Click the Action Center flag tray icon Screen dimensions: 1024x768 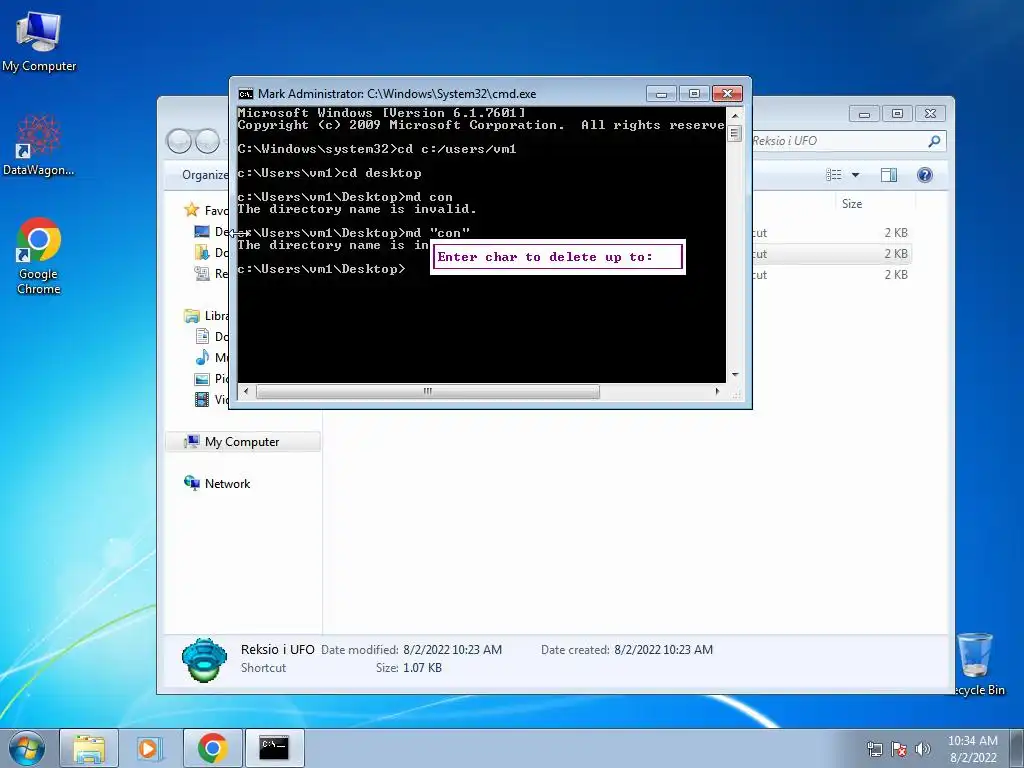tap(899, 748)
